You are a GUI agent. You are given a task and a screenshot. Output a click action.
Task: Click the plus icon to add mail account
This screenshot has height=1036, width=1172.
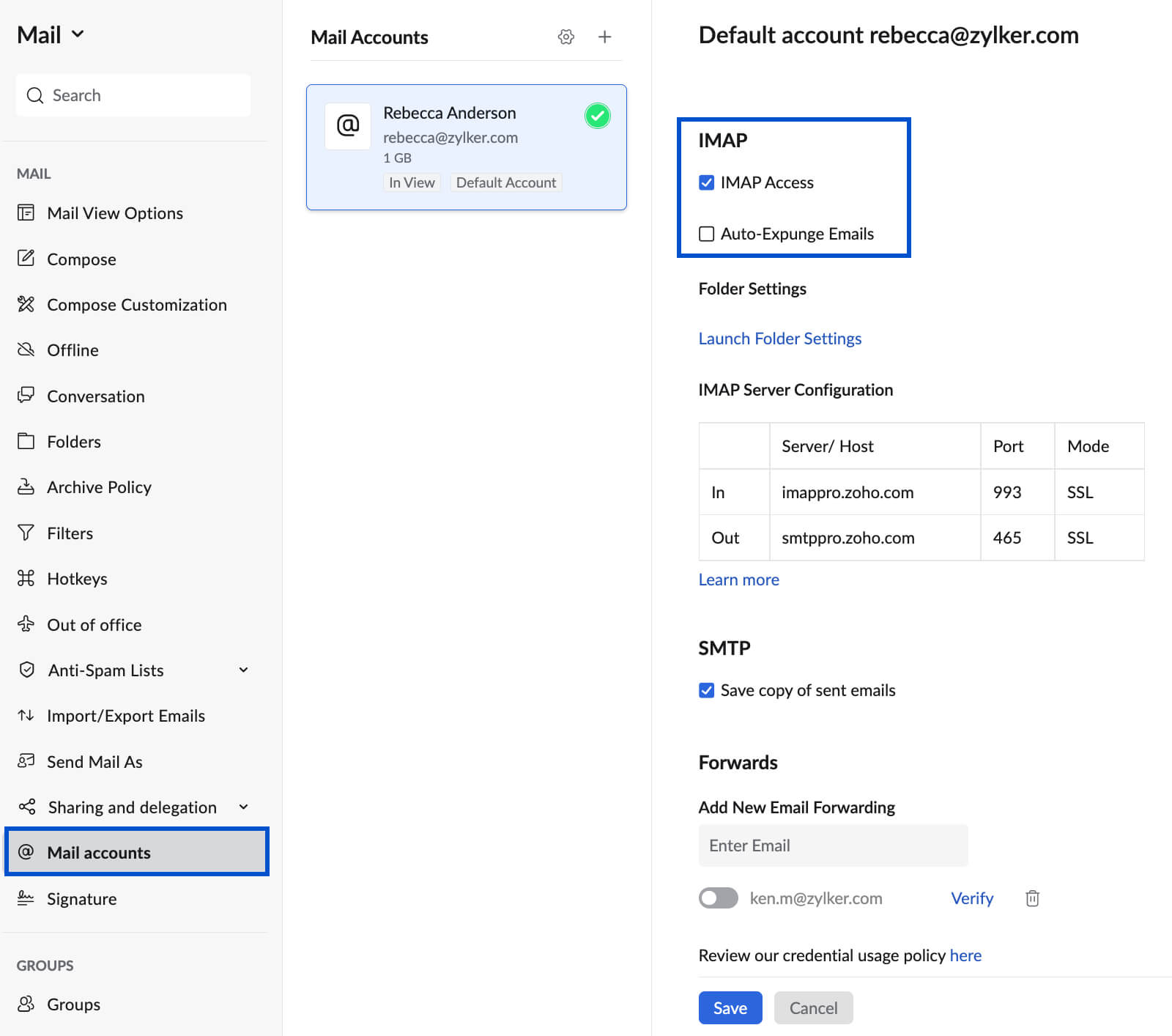[x=604, y=37]
